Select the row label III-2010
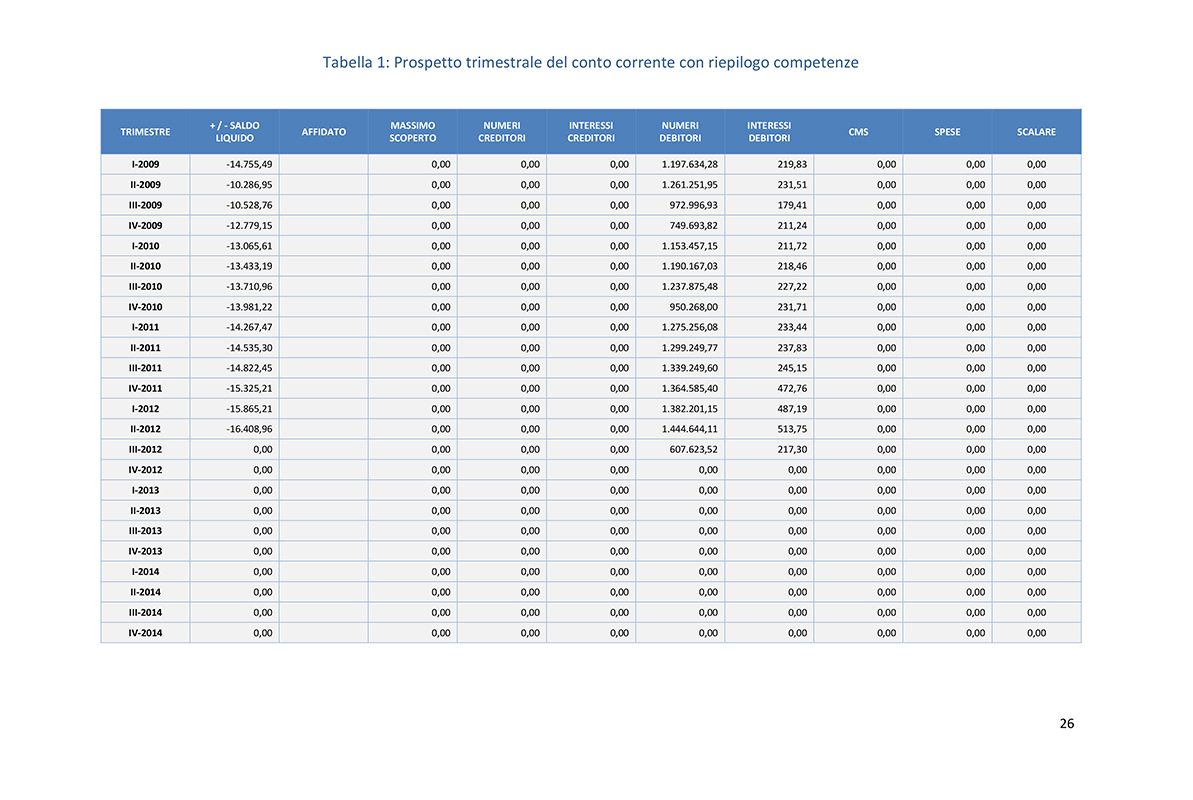The width and height of the screenshot is (1193, 800). [x=145, y=287]
